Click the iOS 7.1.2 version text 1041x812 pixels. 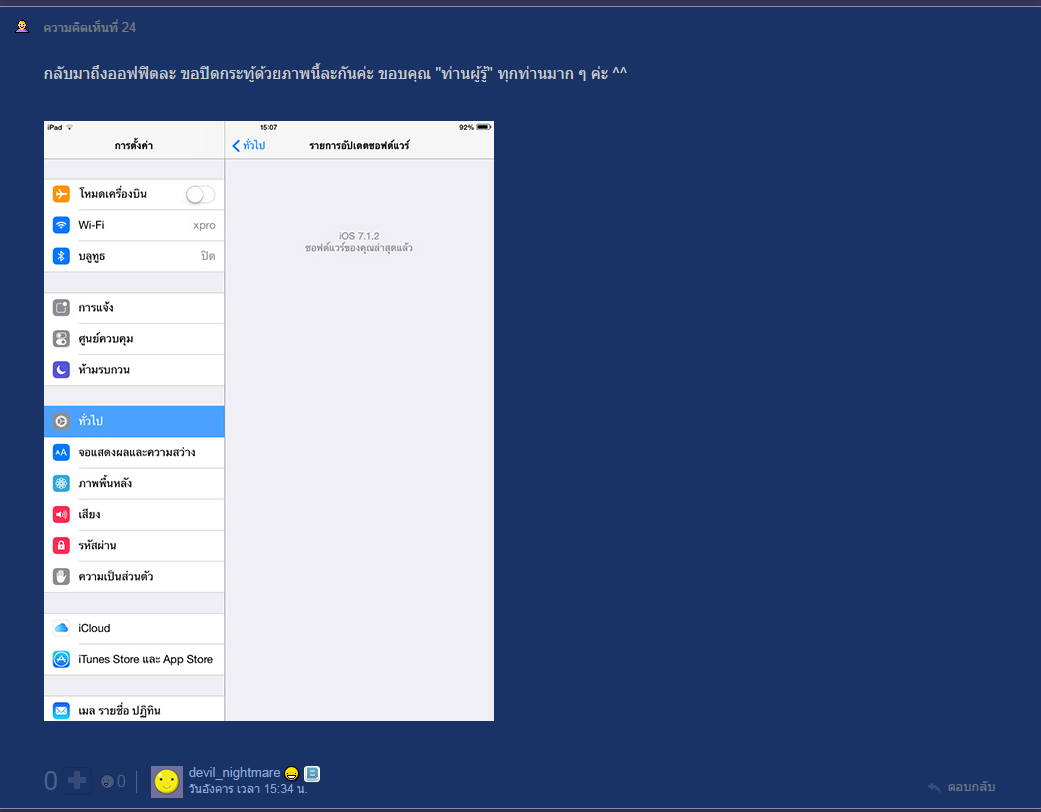pos(359,236)
